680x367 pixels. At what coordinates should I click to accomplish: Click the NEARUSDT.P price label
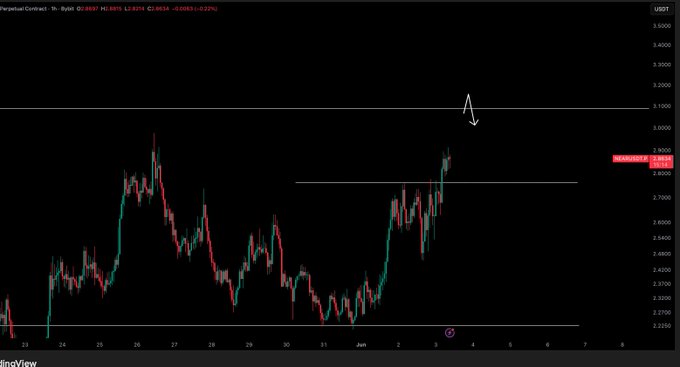point(631,159)
